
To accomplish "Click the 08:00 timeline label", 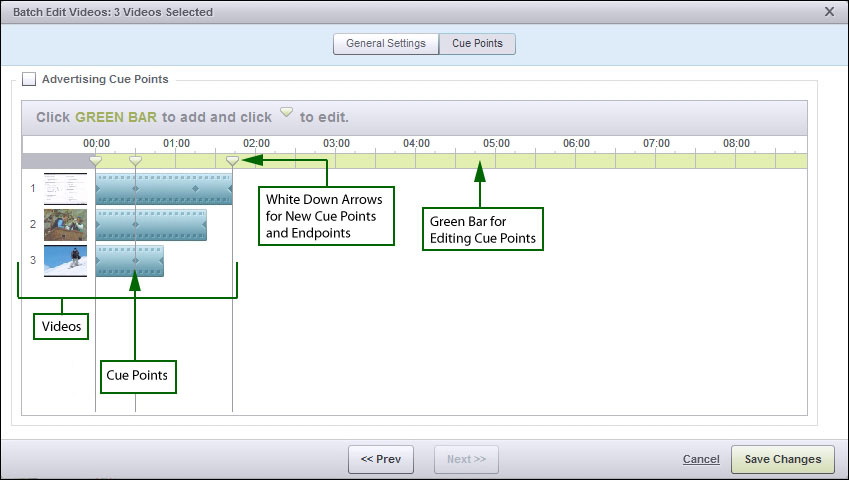I will coord(736,143).
